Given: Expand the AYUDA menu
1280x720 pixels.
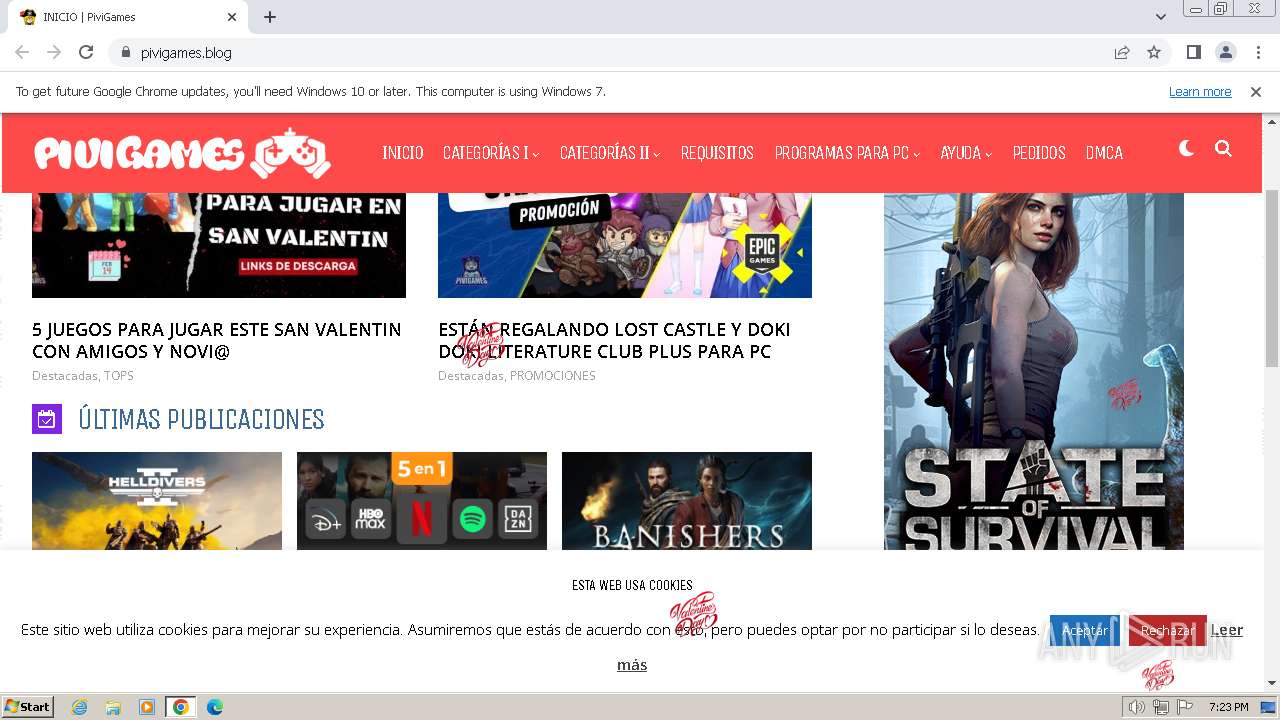Looking at the screenshot, I should [966, 153].
